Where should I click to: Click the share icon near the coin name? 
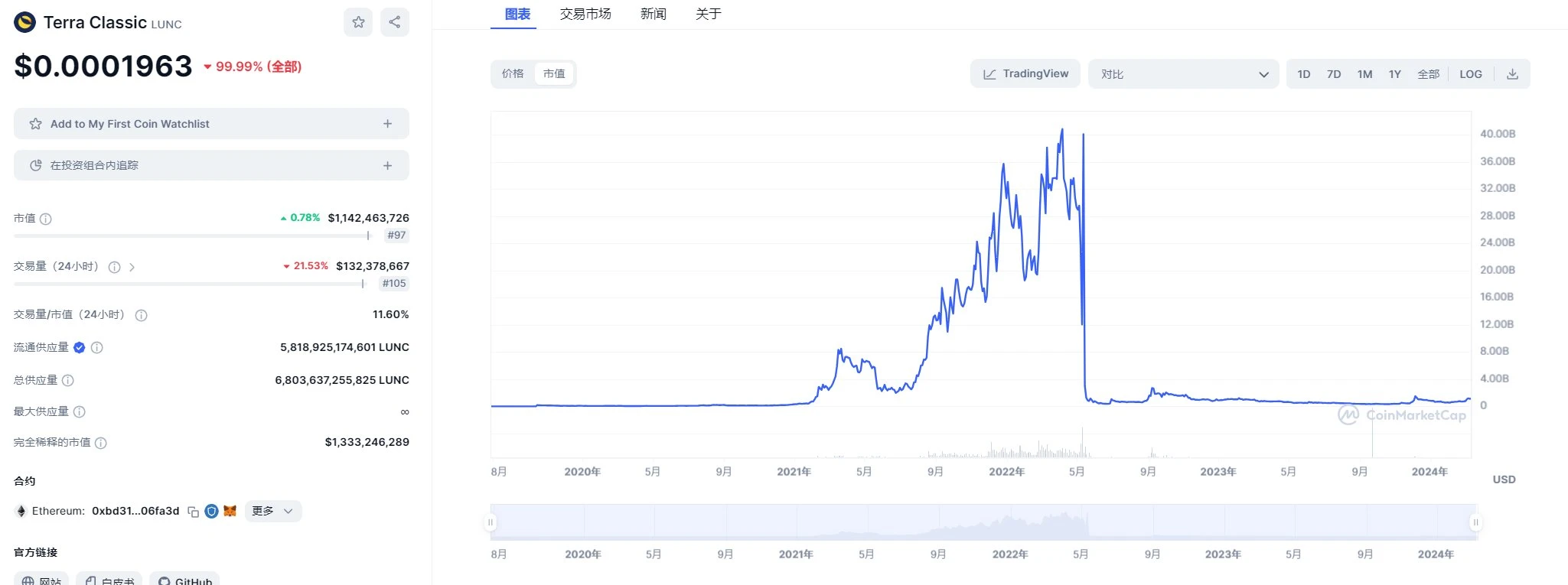(x=395, y=22)
